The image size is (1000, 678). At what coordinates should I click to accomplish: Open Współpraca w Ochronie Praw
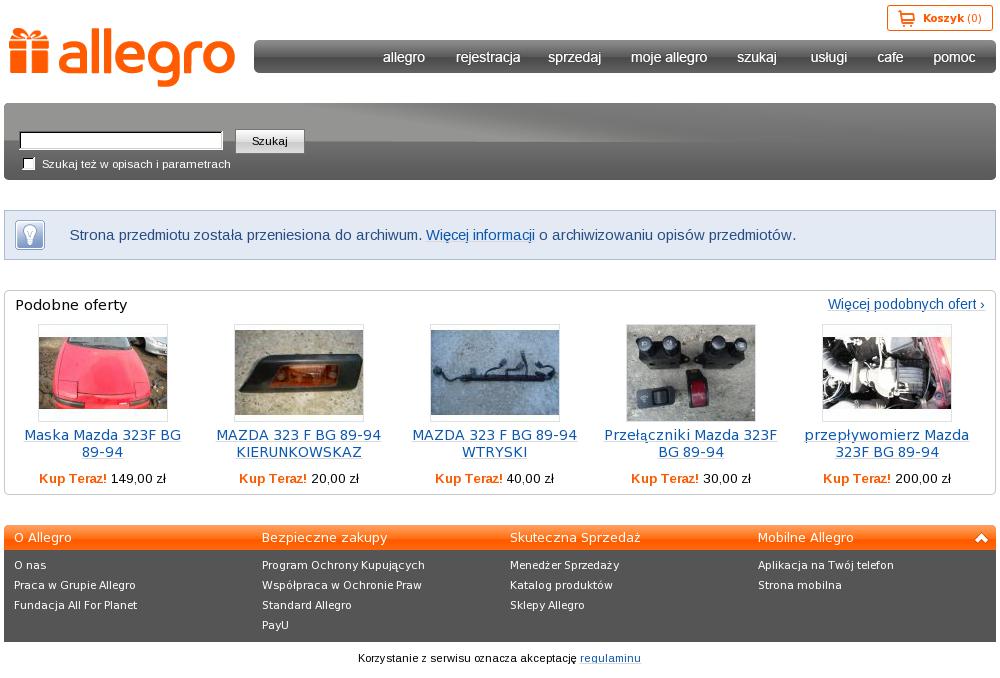[x=342, y=585]
